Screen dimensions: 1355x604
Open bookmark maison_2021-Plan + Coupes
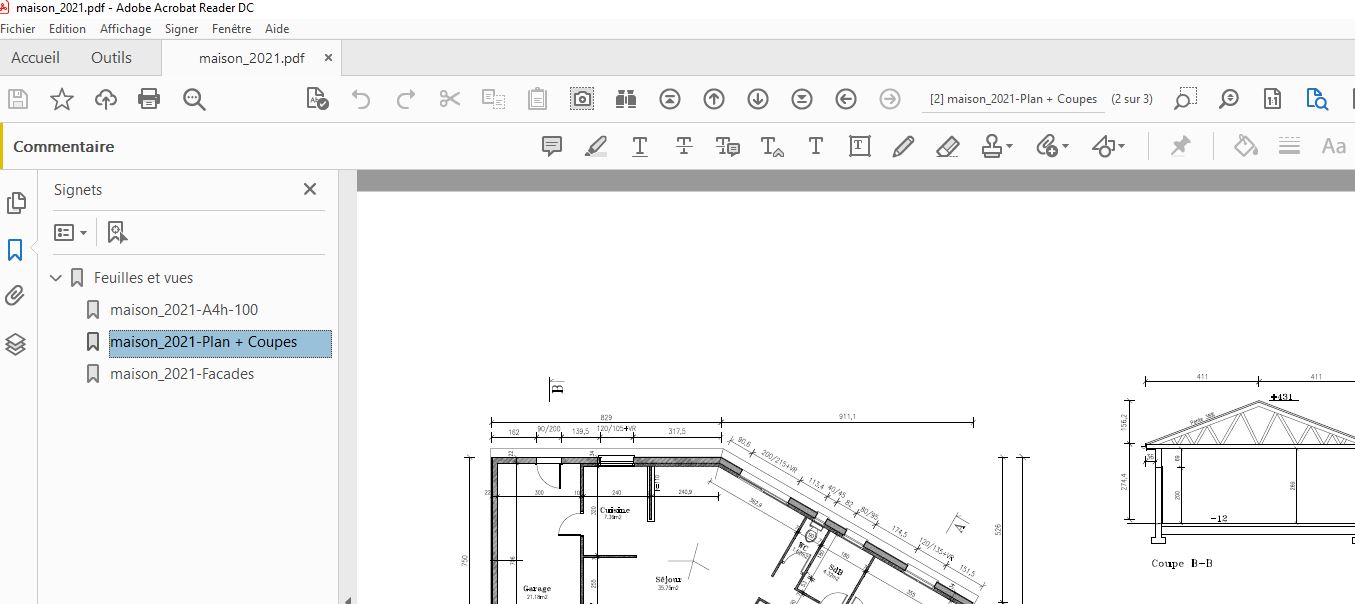tap(204, 342)
